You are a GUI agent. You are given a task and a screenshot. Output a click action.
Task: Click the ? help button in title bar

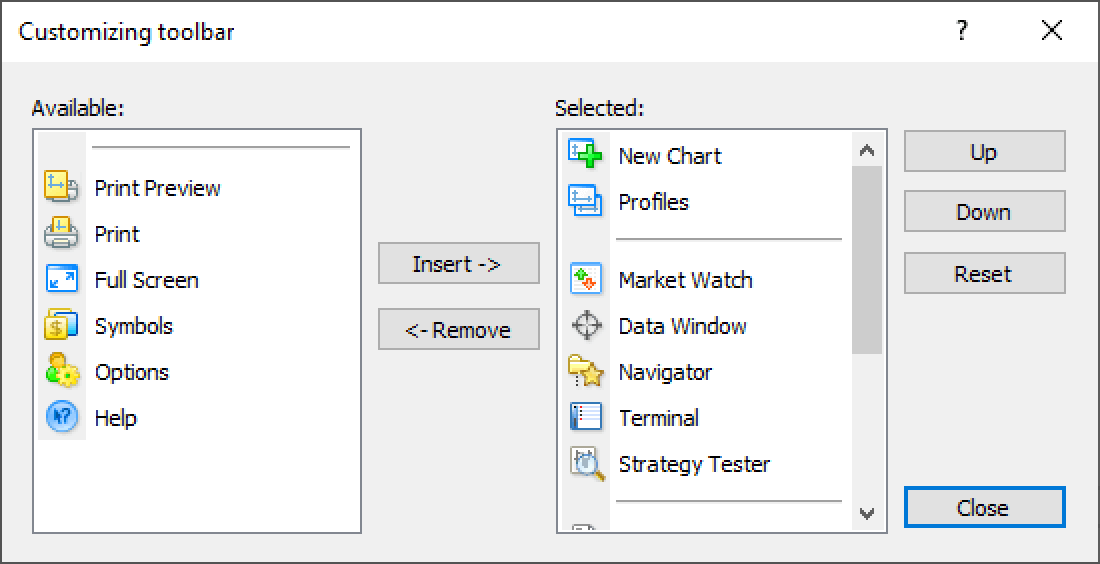click(962, 31)
